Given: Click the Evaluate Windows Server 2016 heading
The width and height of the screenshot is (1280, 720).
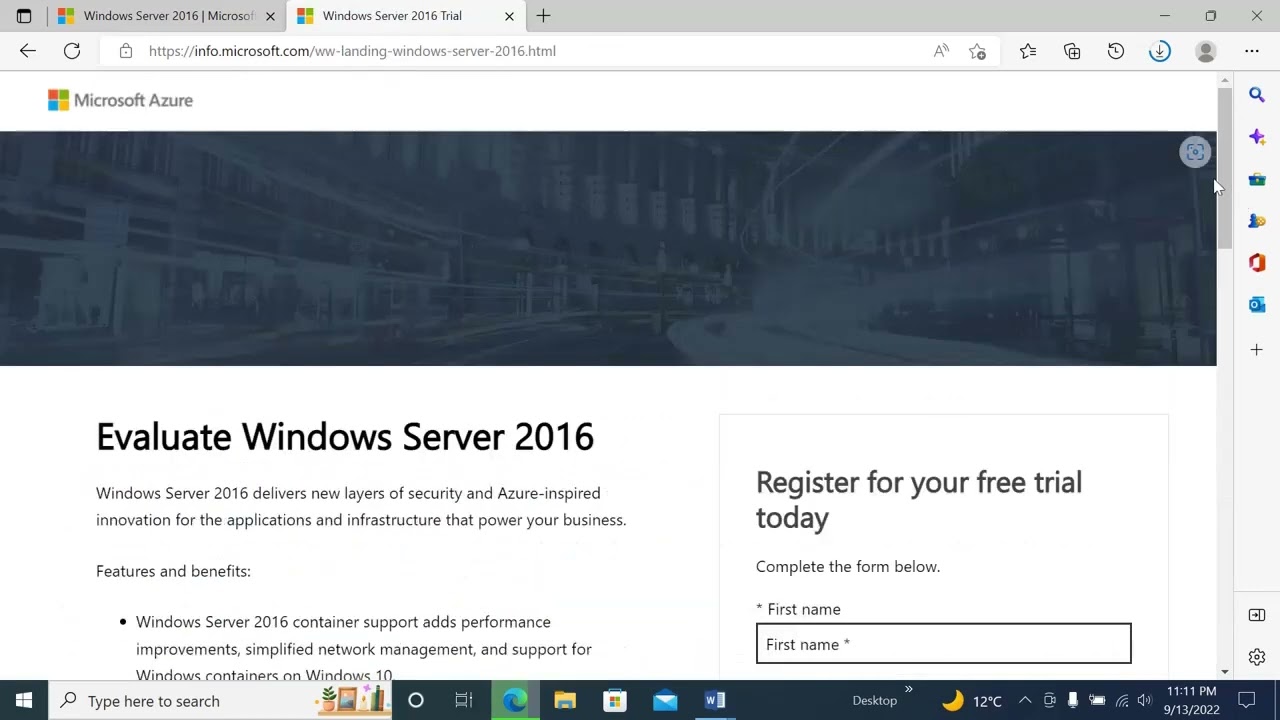Looking at the screenshot, I should (x=345, y=437).
